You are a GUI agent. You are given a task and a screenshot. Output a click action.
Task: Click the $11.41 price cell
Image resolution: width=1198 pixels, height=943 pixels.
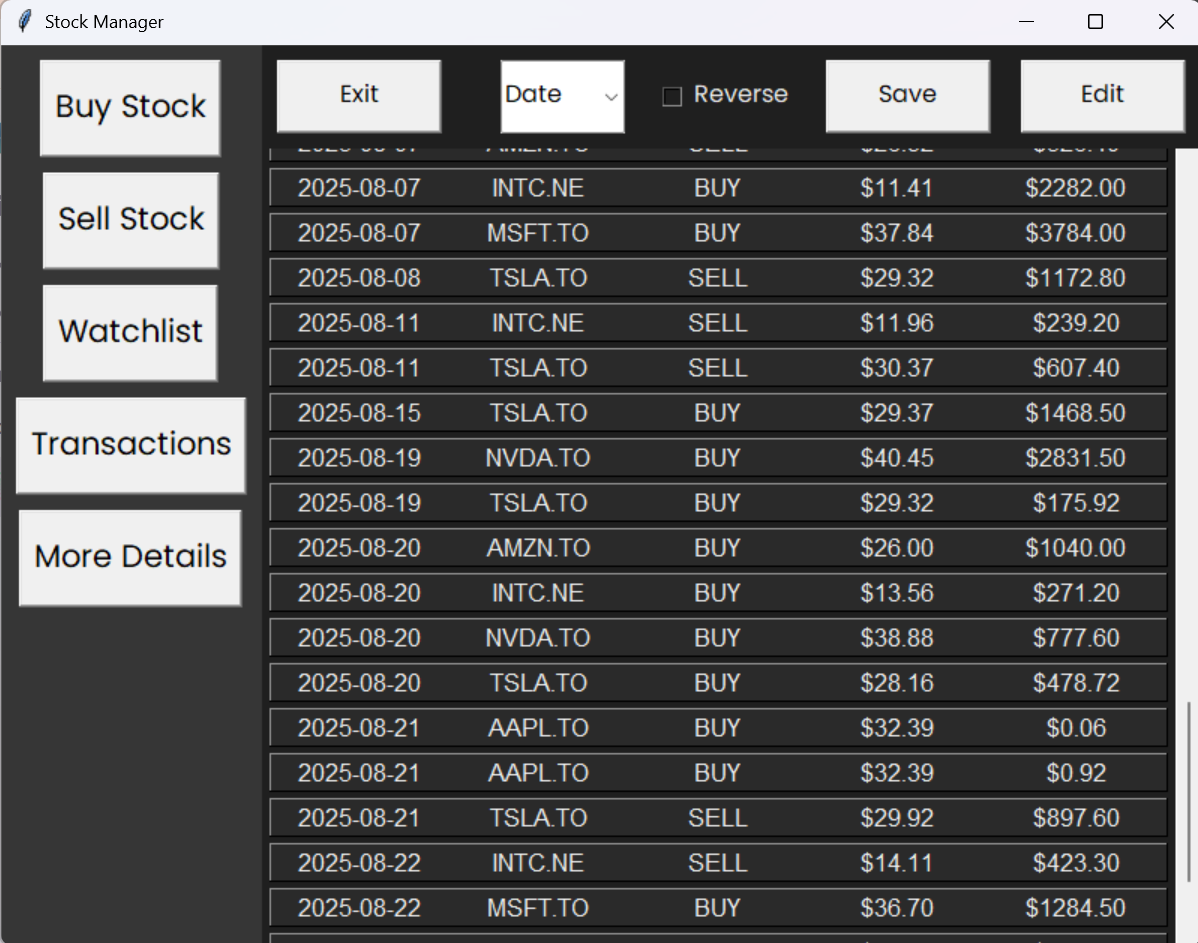tap(897, 188)
